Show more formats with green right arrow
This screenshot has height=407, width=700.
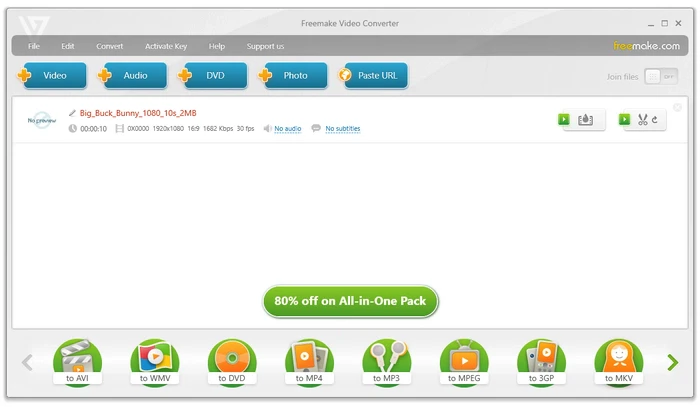click(673, 362)
